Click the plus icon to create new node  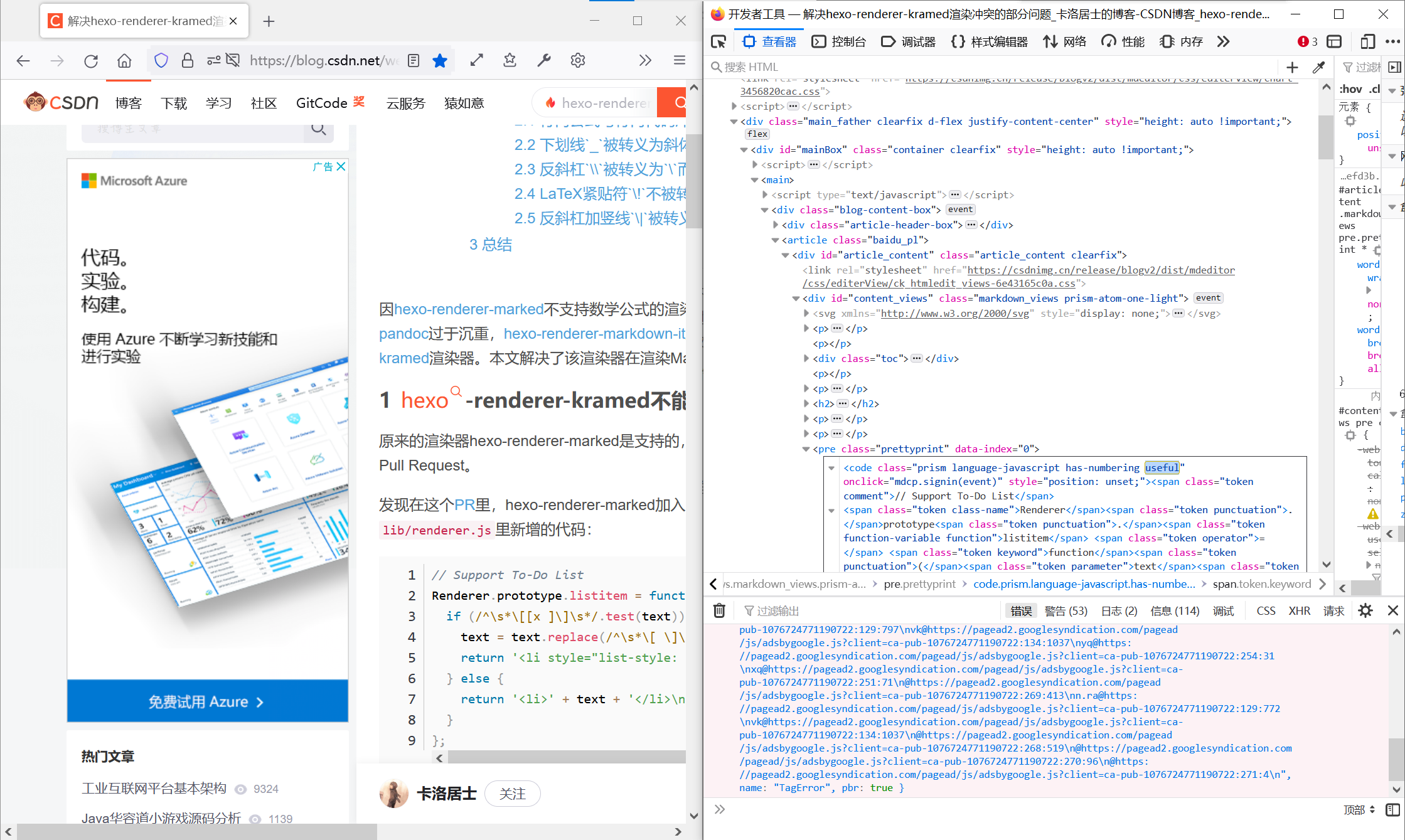[1292, 67]
